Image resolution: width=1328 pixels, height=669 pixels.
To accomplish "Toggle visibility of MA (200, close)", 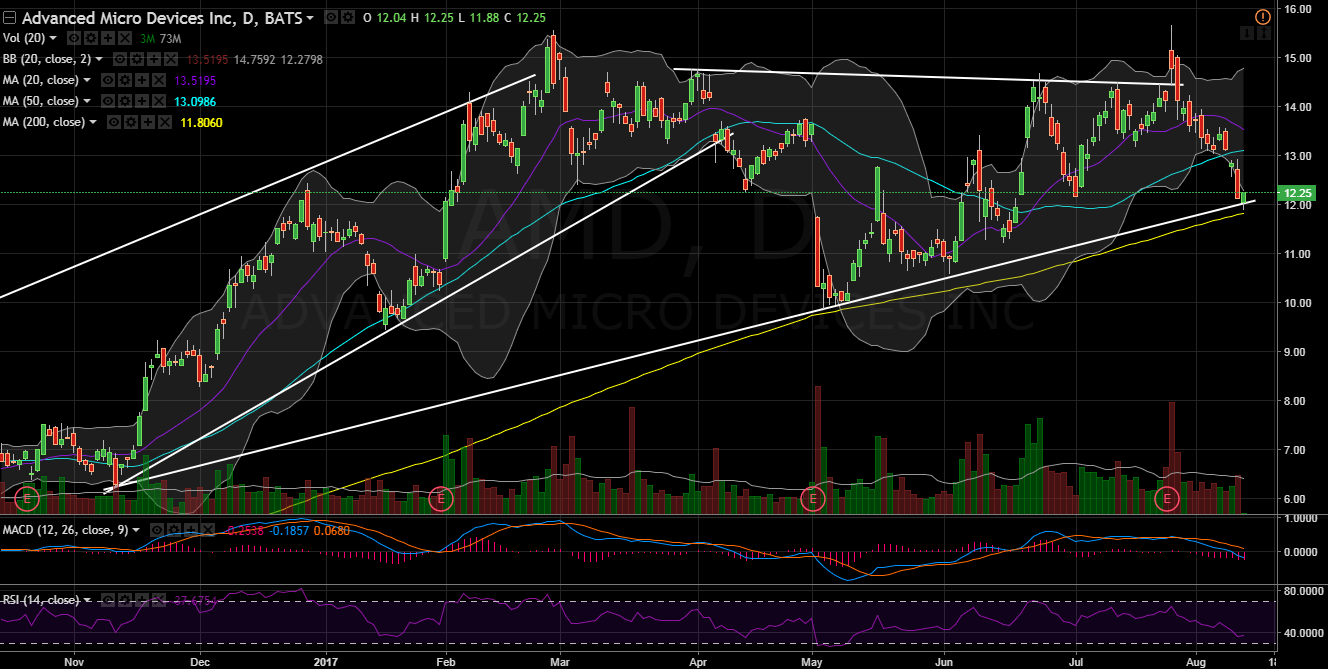I will 116,122.
